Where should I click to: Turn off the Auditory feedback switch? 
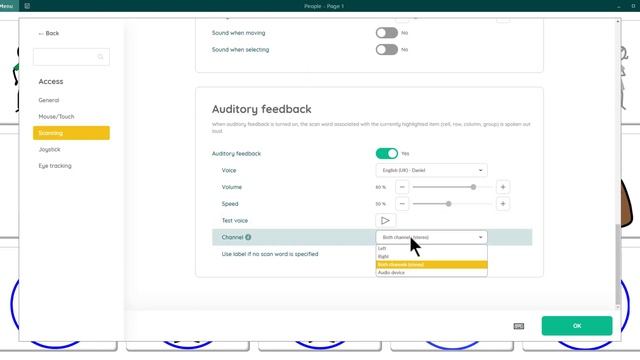tap(387, 153)
